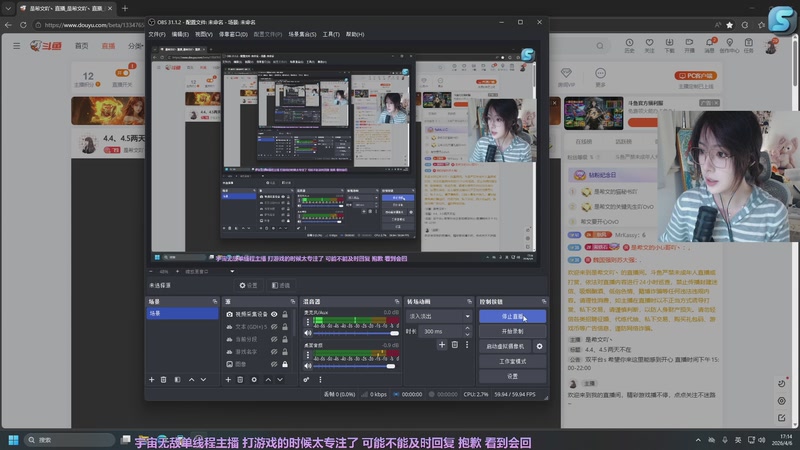Viewport: 800px width, 450px height.
Task: Decrease the 300 ms transition duration
Action: tap(467, 334)
